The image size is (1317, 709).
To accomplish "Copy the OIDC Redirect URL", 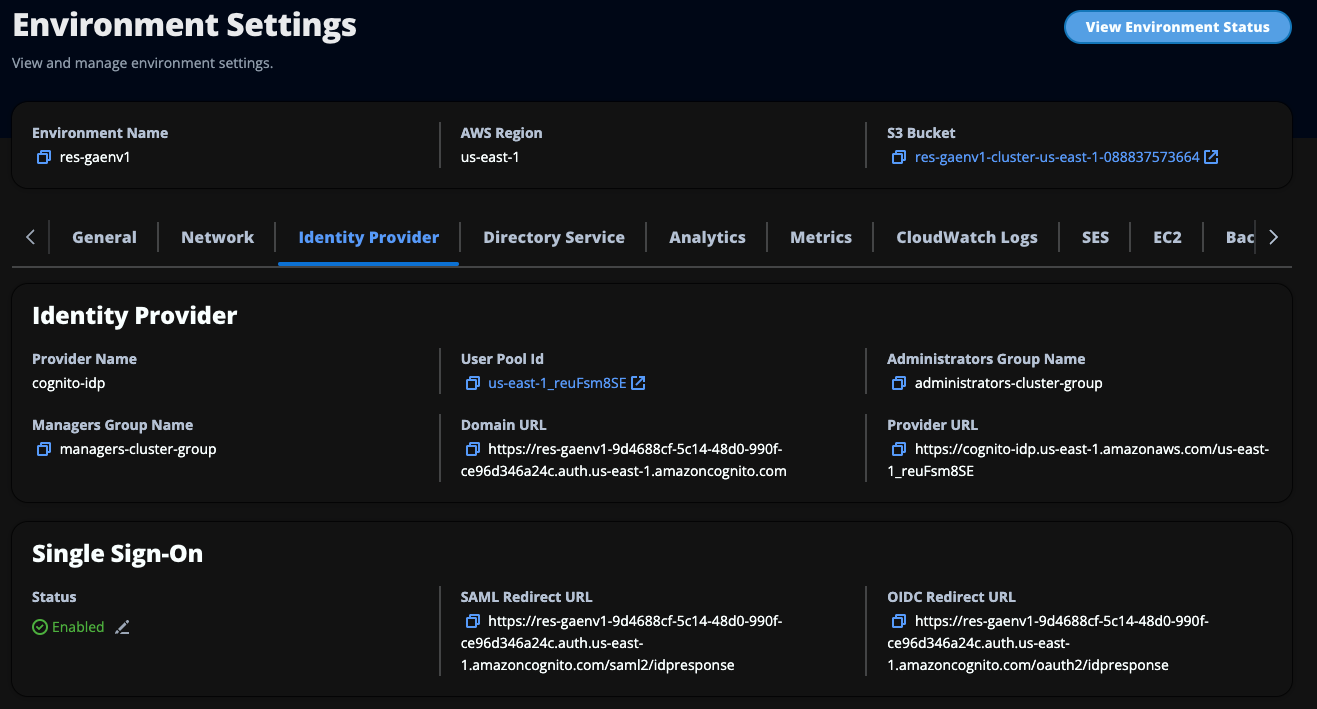I will click(x=898, y=620).
